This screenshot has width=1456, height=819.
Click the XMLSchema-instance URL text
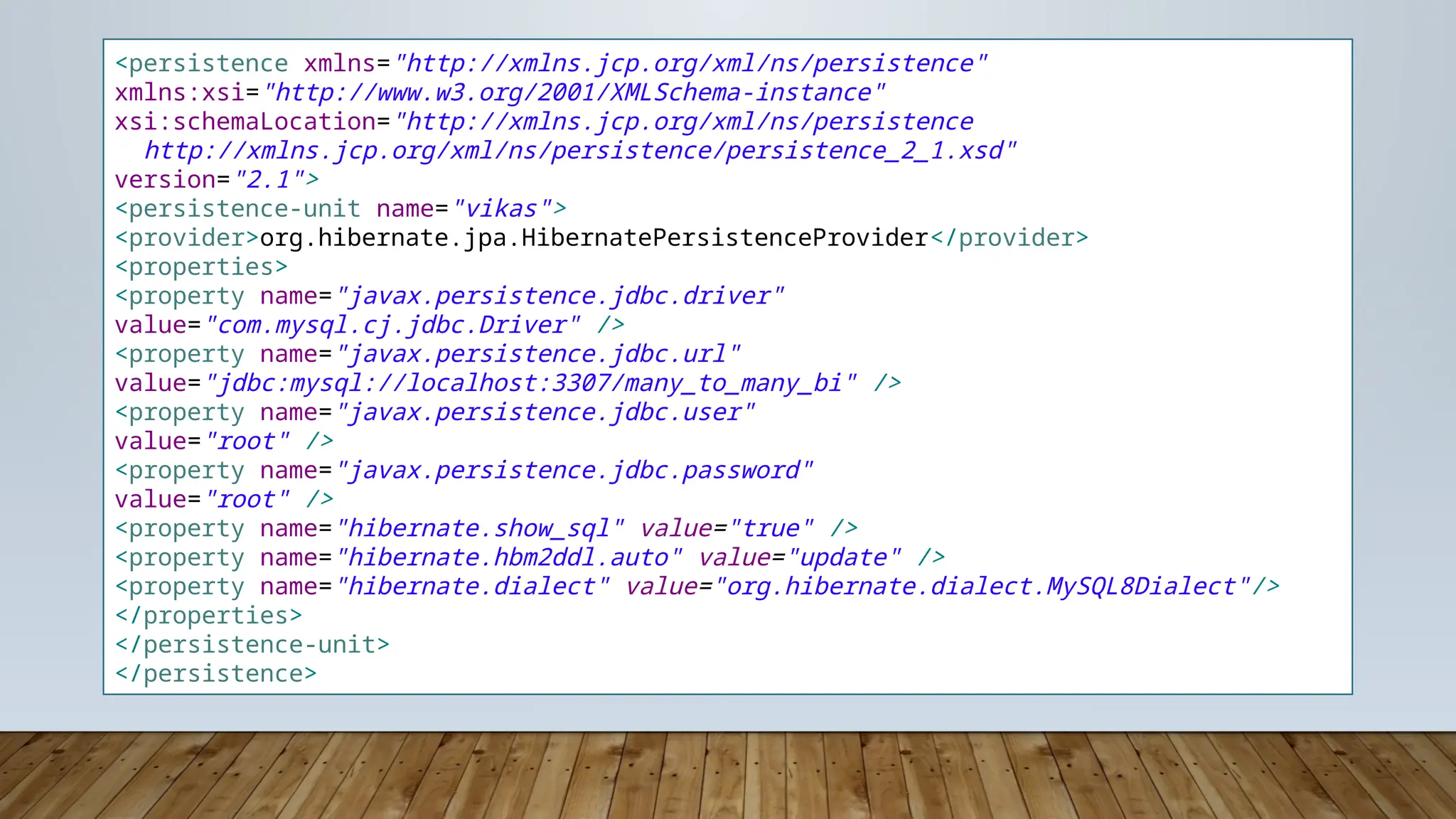[574, 93]
